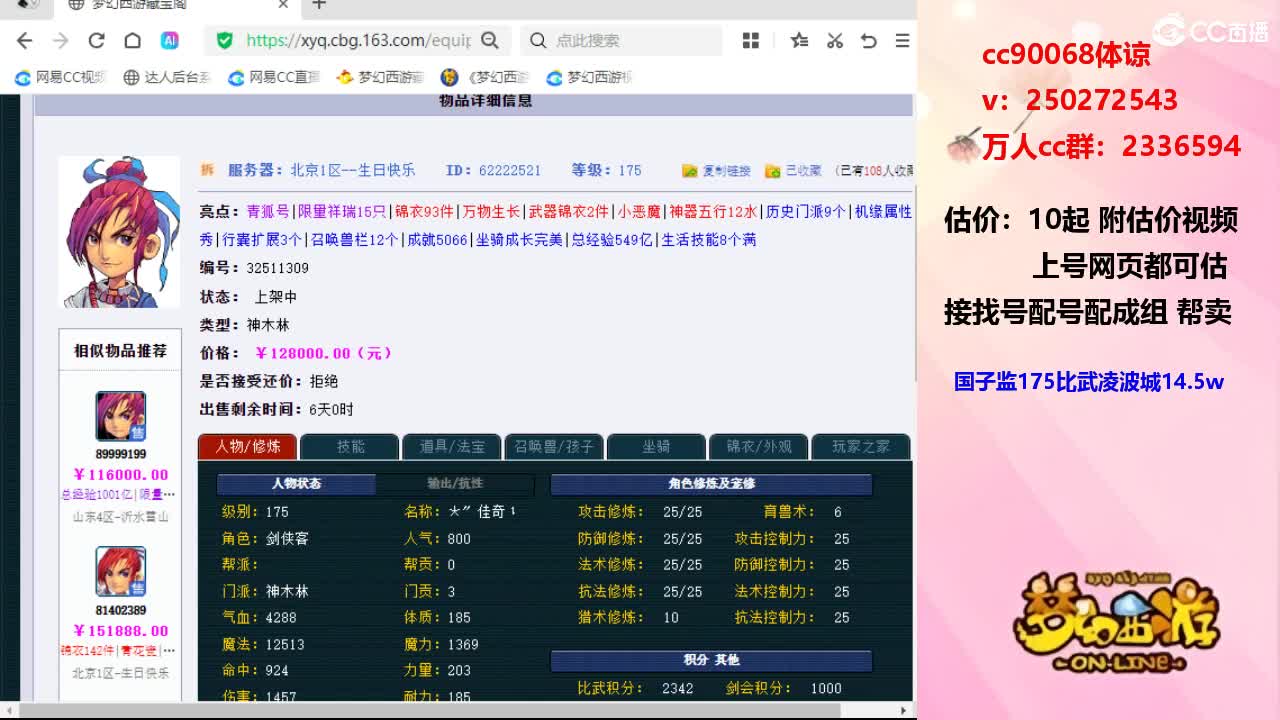Viewport: 1280px width, 720px height.
Task: Switch to the 技能 tab
Action: tap(350, 446)
